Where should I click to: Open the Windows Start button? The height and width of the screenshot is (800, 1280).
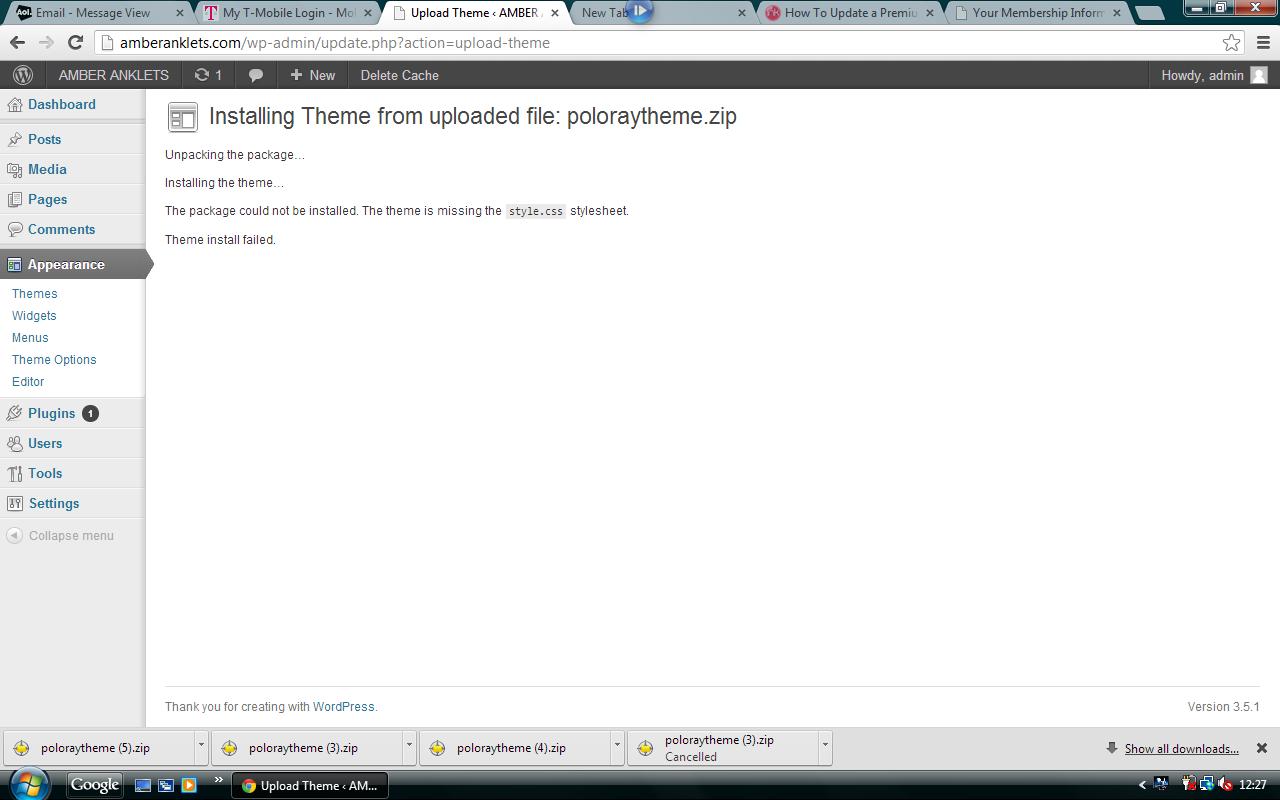(27, 784)
